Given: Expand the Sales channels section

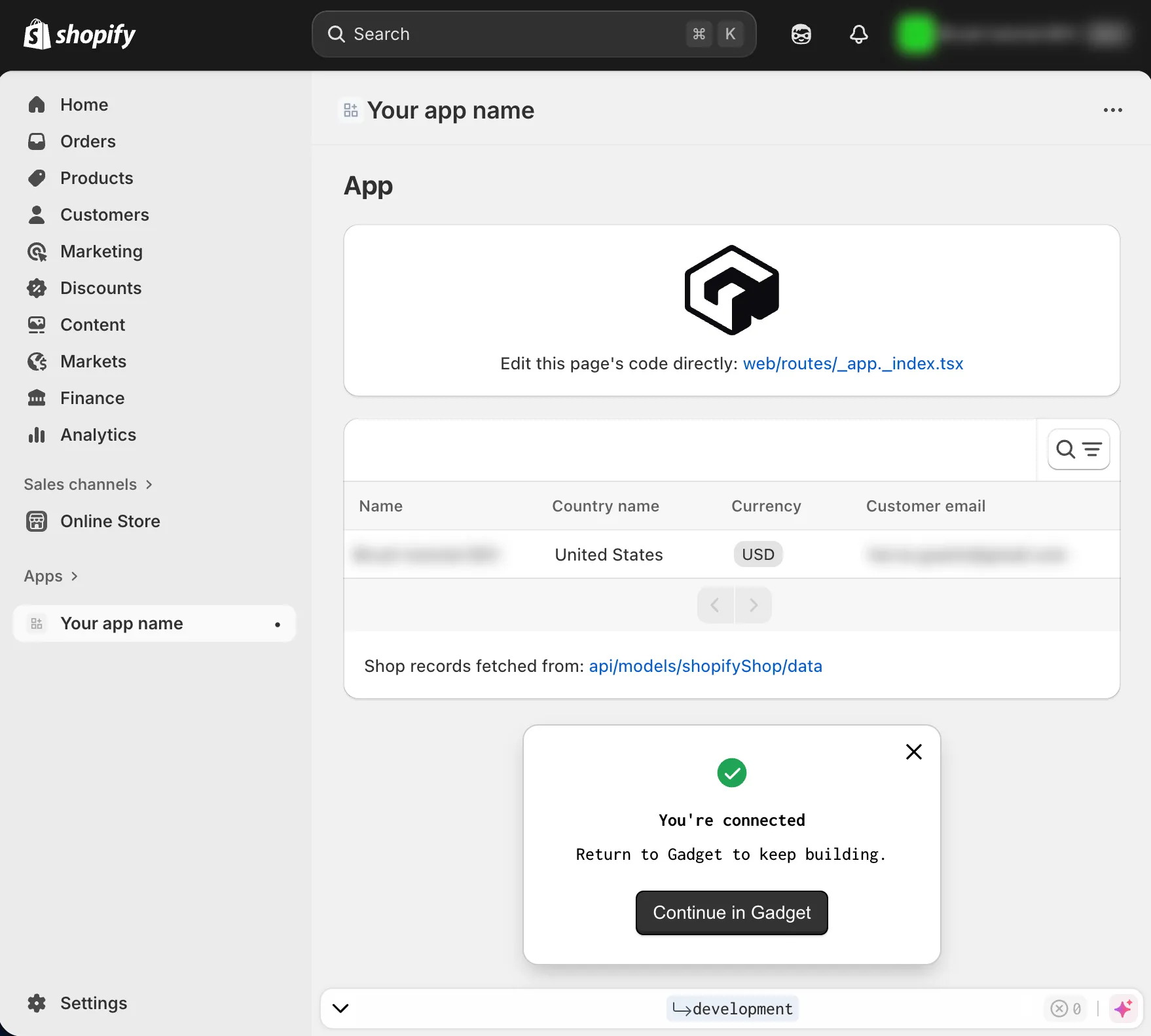Looking at the screenshot, I should coord(81,485).
